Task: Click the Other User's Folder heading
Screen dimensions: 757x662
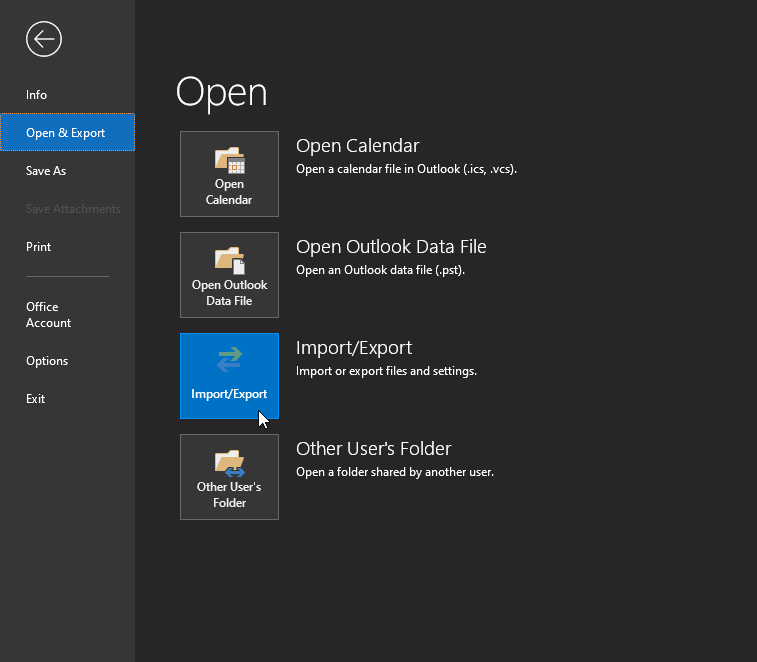Action: click(374, 449)
